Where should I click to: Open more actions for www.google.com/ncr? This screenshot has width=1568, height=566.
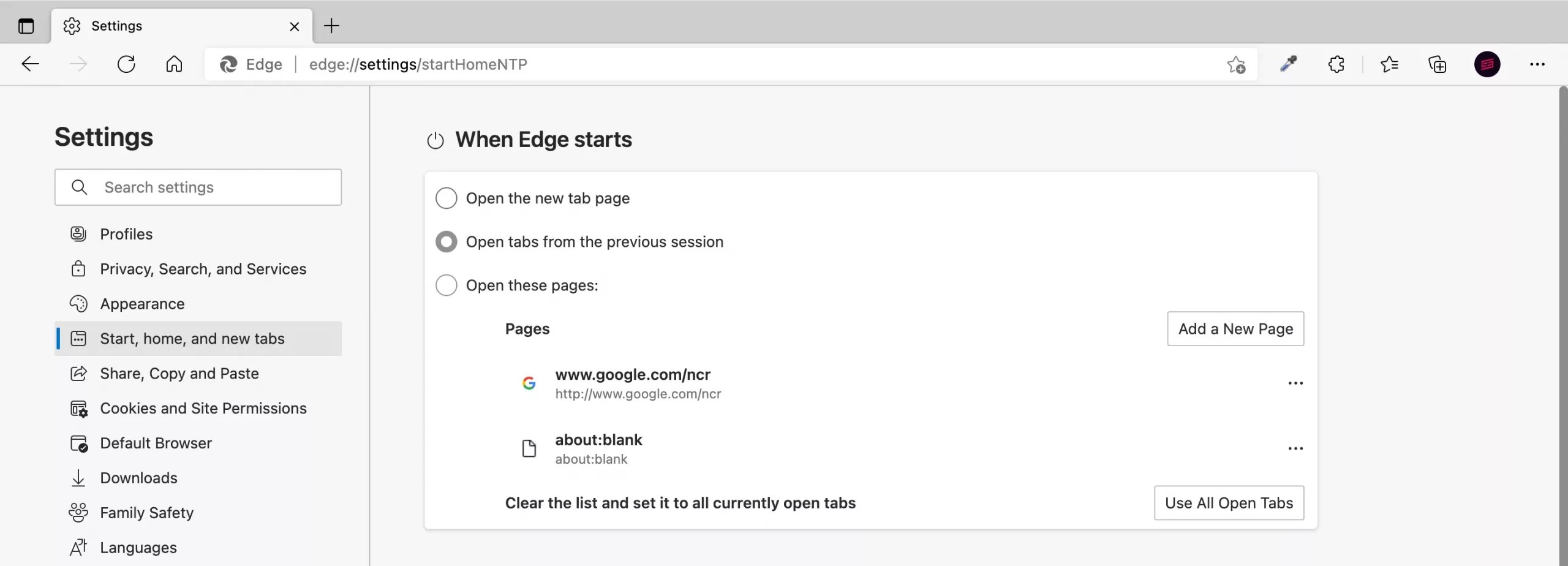pos(1295,383)
